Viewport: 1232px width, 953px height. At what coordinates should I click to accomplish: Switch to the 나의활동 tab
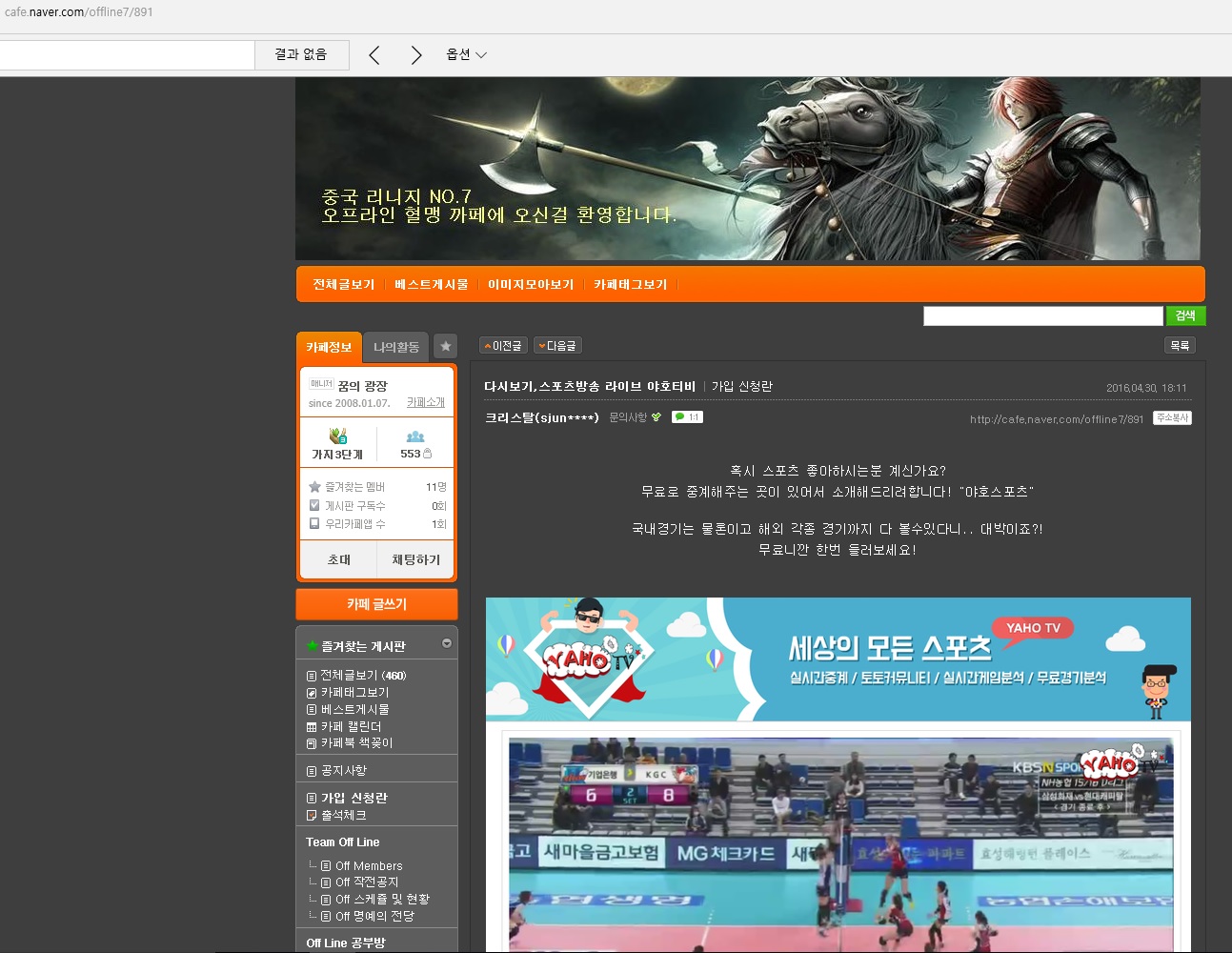[x=395, y=348]
